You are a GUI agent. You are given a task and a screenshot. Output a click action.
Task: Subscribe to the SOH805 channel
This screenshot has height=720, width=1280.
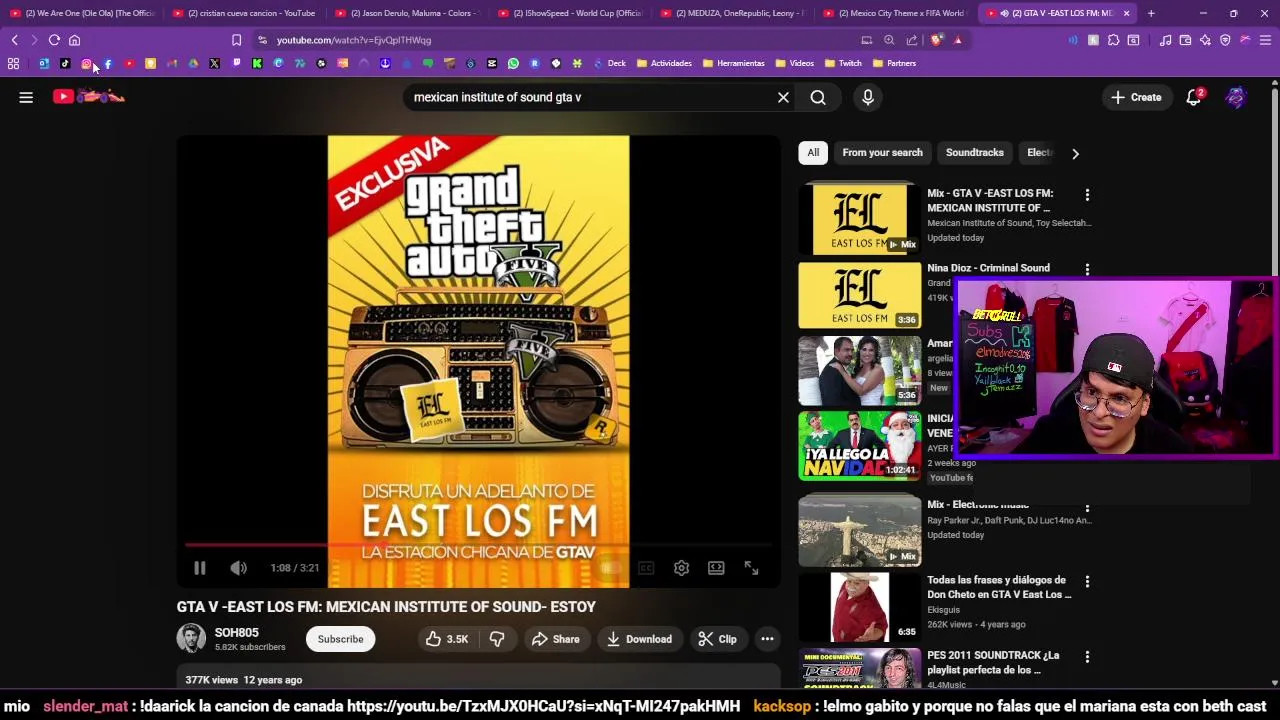pyautogui.click(x=341, y=639)
